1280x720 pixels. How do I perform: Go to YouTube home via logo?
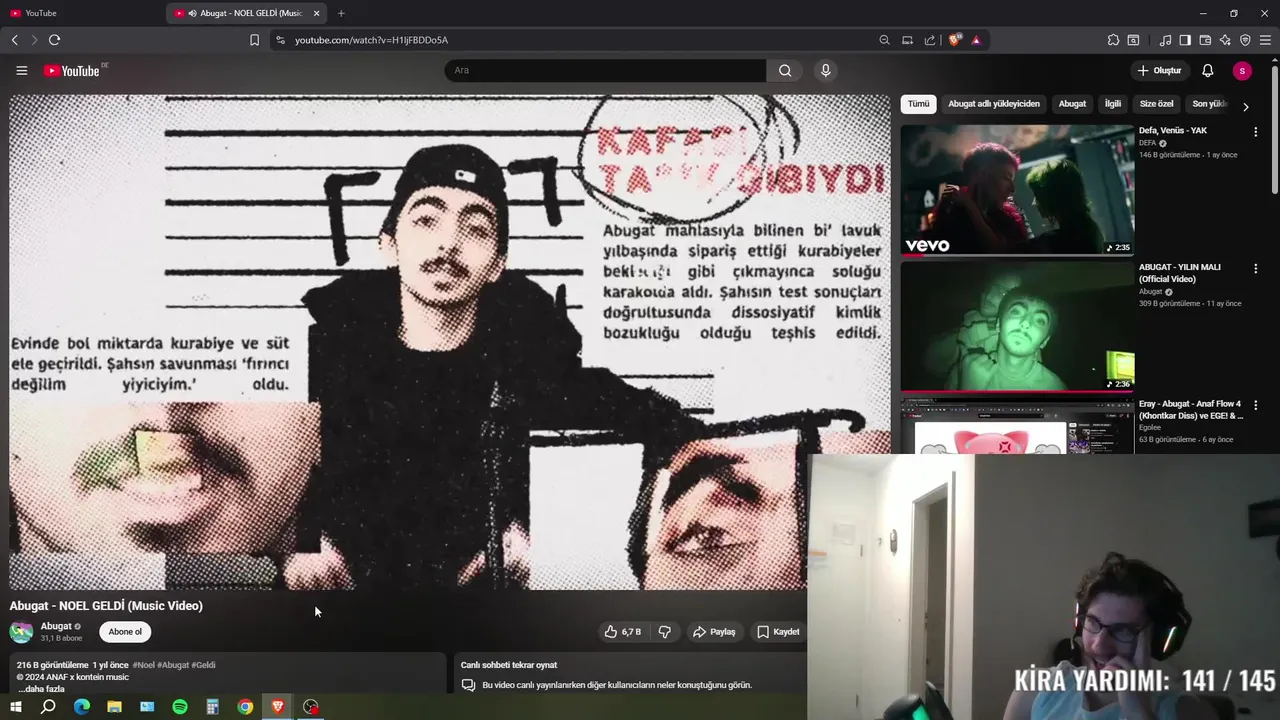(72, 70)
